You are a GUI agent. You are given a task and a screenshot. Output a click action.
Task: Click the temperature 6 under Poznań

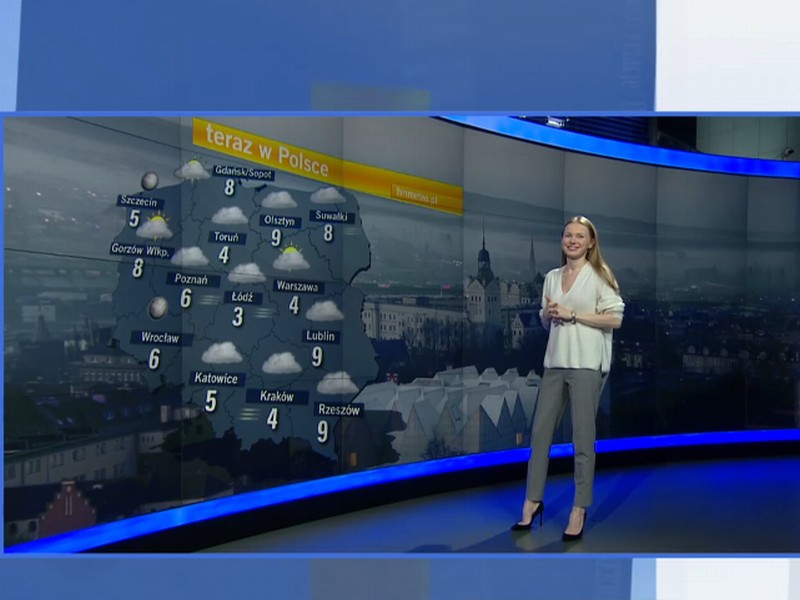tap(186, 298)
